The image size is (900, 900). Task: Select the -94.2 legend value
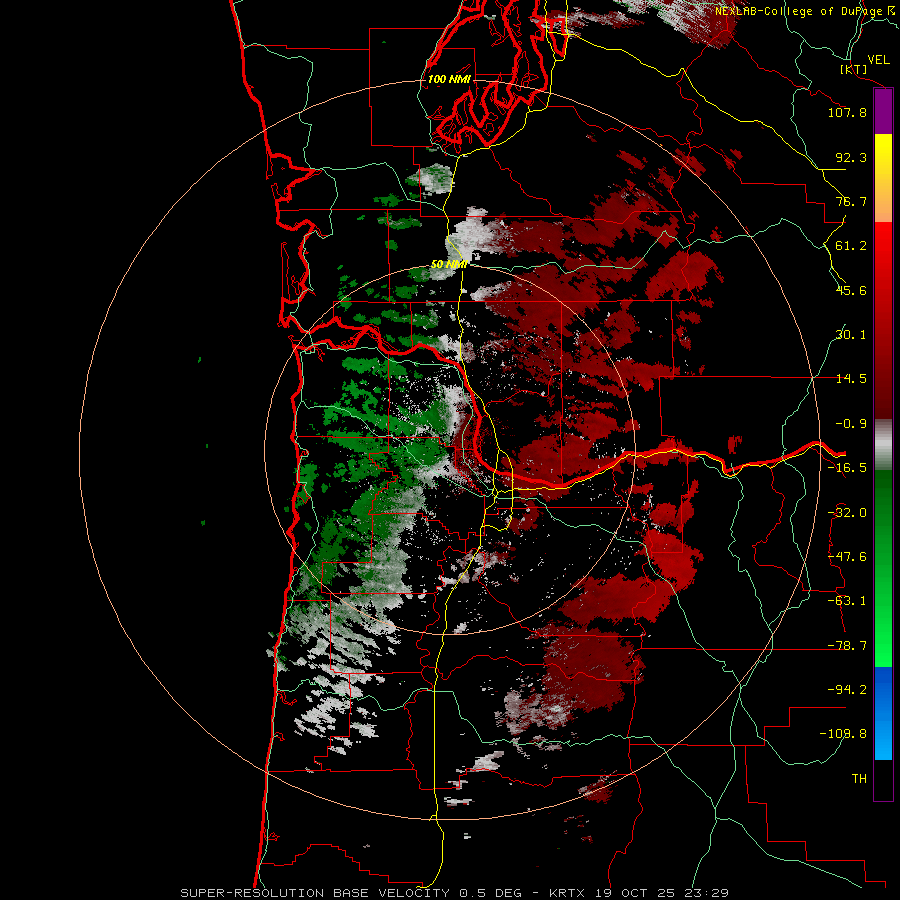pos(847,690)
